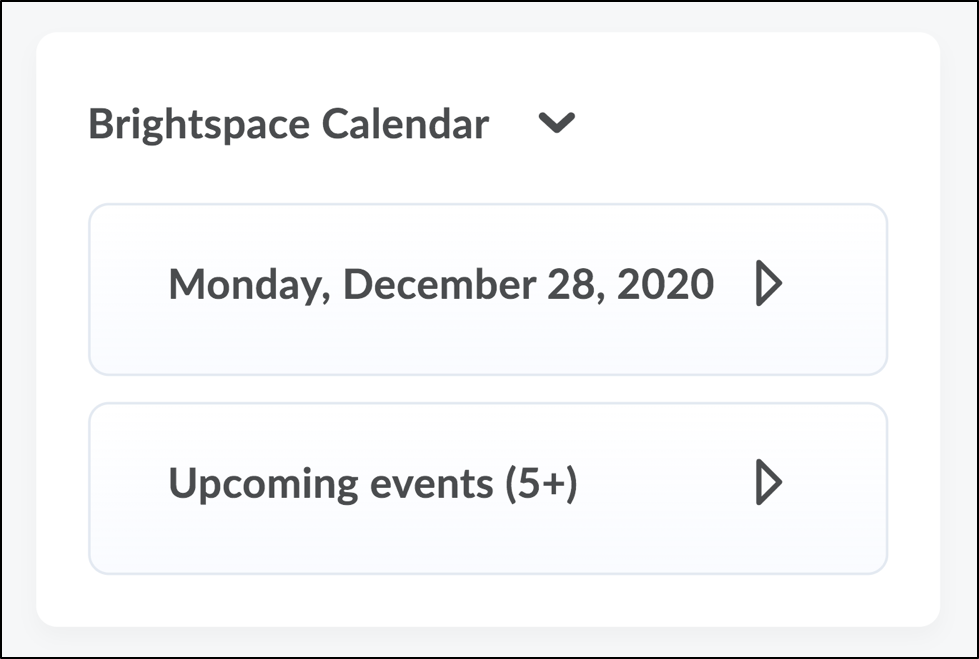
Task: Reveal the upcoming events list using the arrow
Action: click(767, 484)
